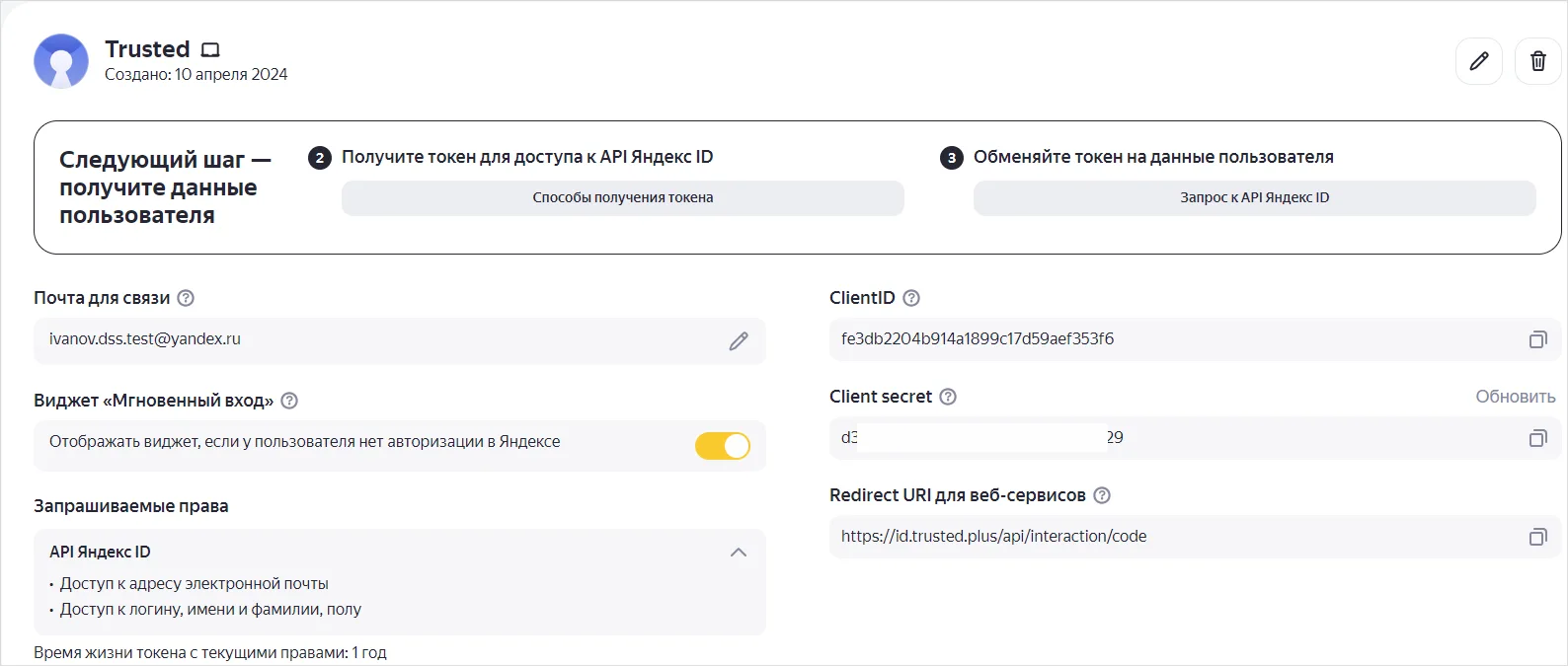
Task: Collapse the API Яндекс ID permissions section
Action: (x=738, y=553)
